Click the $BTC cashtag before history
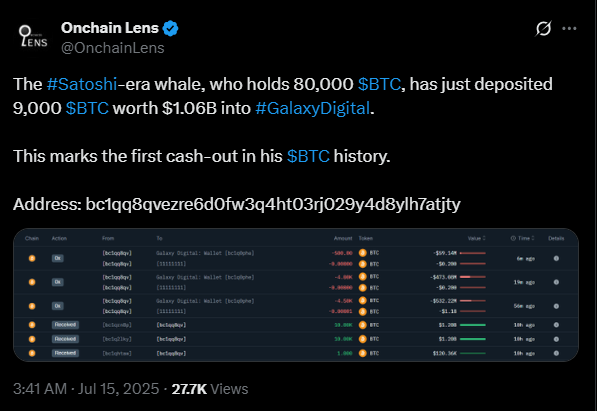Viewport: 597px width, 411px height. [x=308, y=156]
